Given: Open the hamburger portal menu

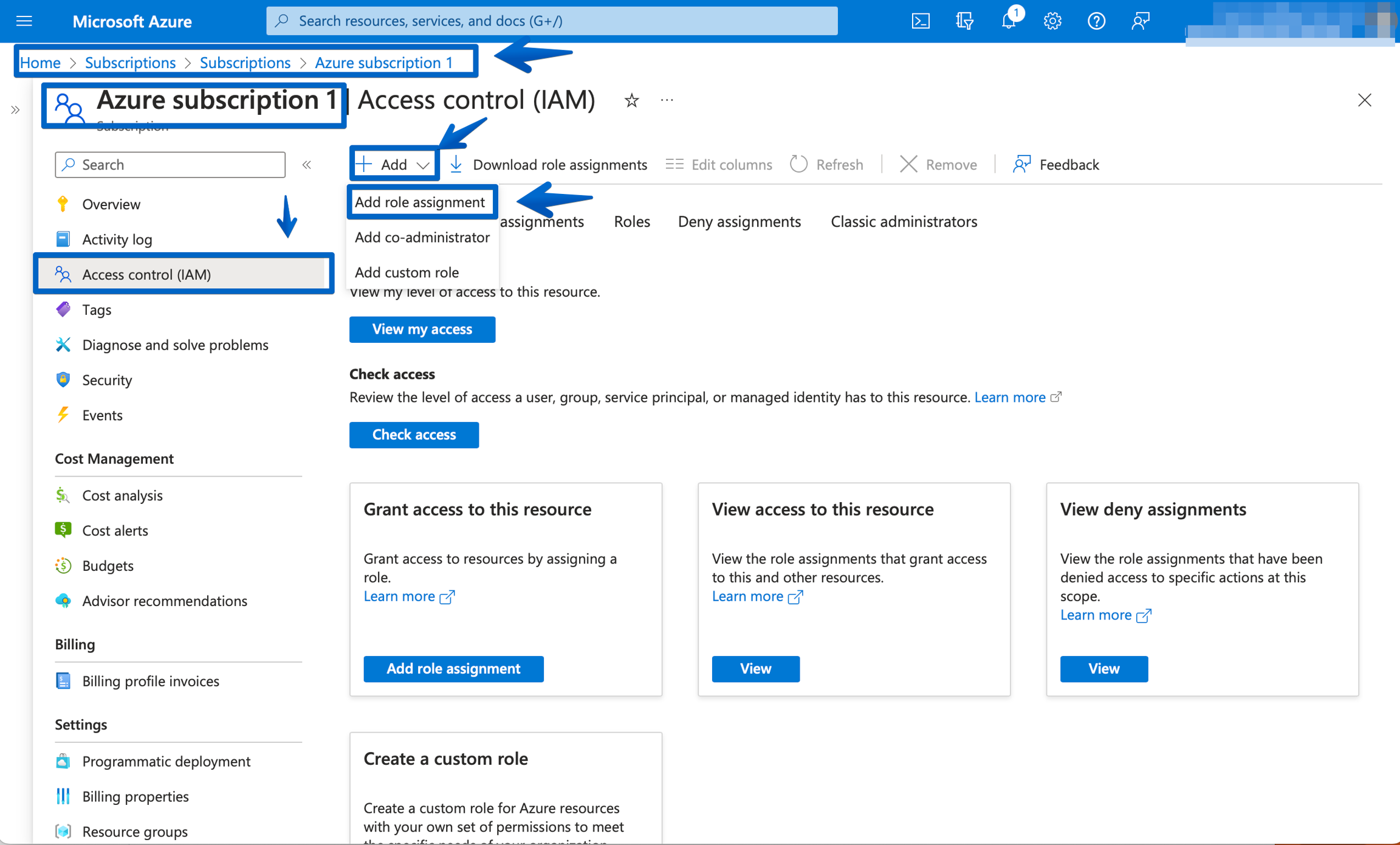Looking at the screenshot, I should 24,21.
